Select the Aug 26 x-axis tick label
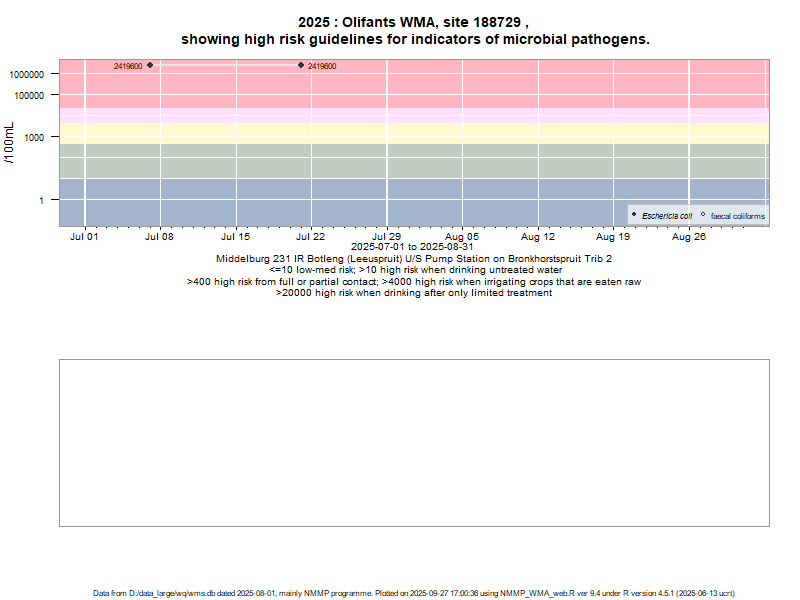Screen dimensions: 800x600 (689, 237)
